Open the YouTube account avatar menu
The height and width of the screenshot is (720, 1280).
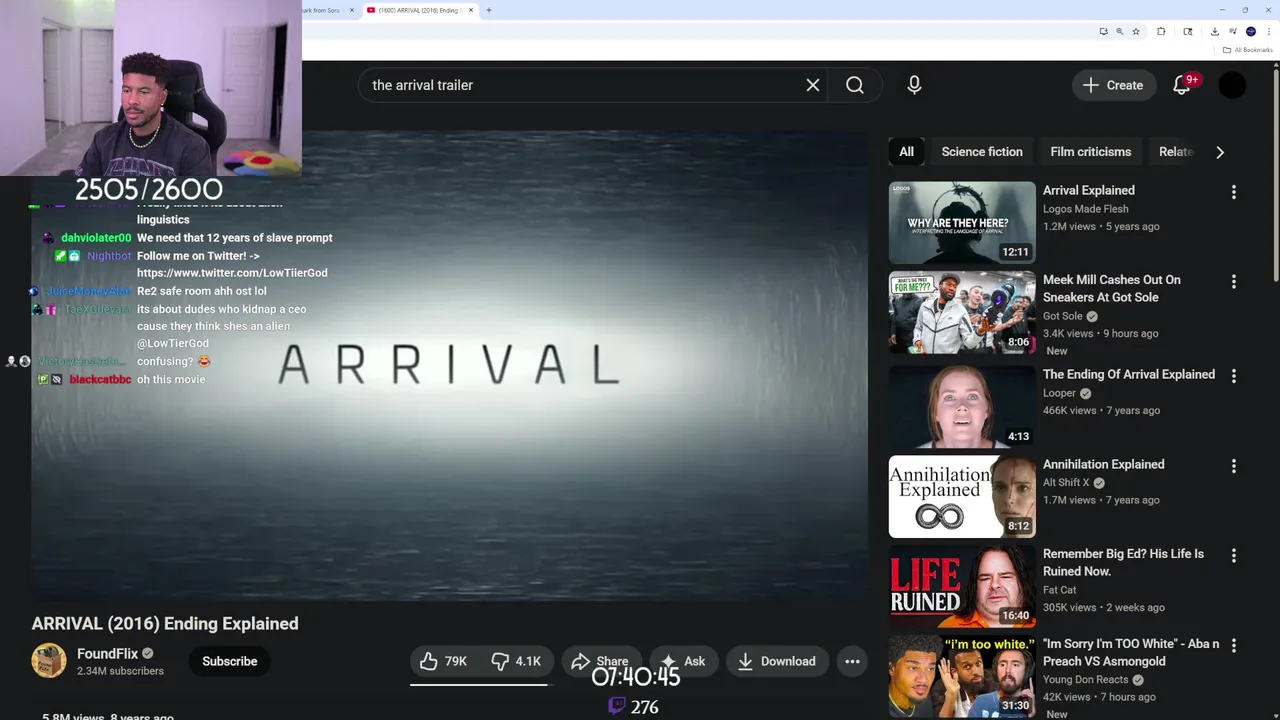[1232, 85]
